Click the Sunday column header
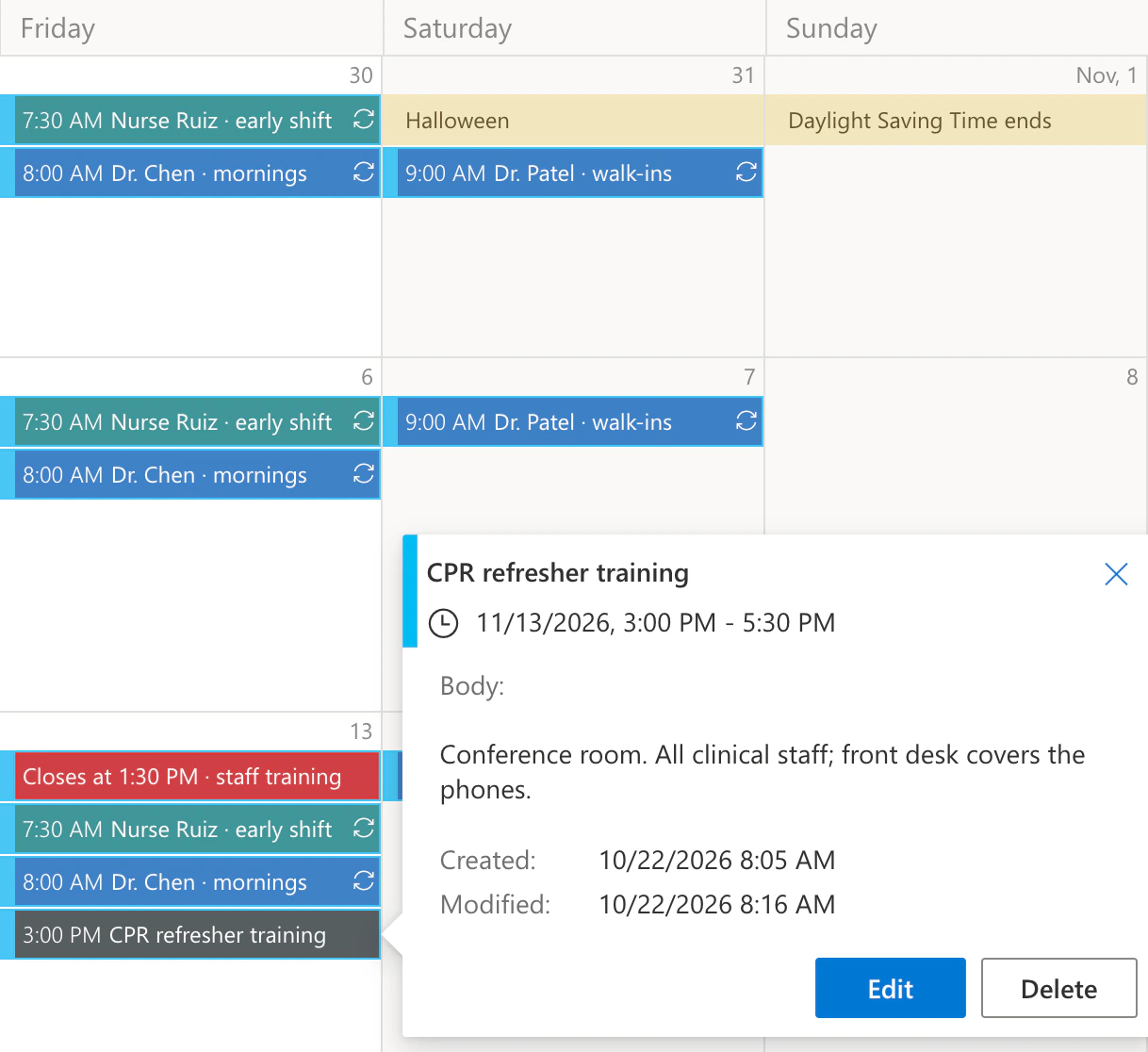1148x1052 pixels. point(957,28)
